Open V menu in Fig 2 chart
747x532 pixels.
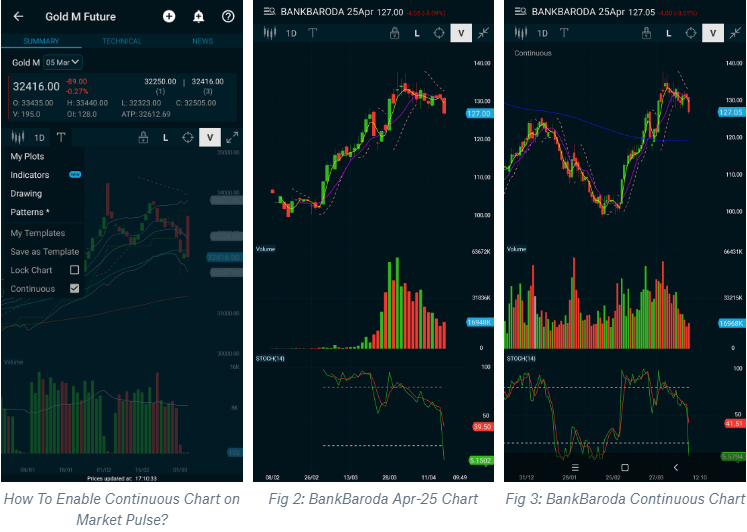click(461, 33)
